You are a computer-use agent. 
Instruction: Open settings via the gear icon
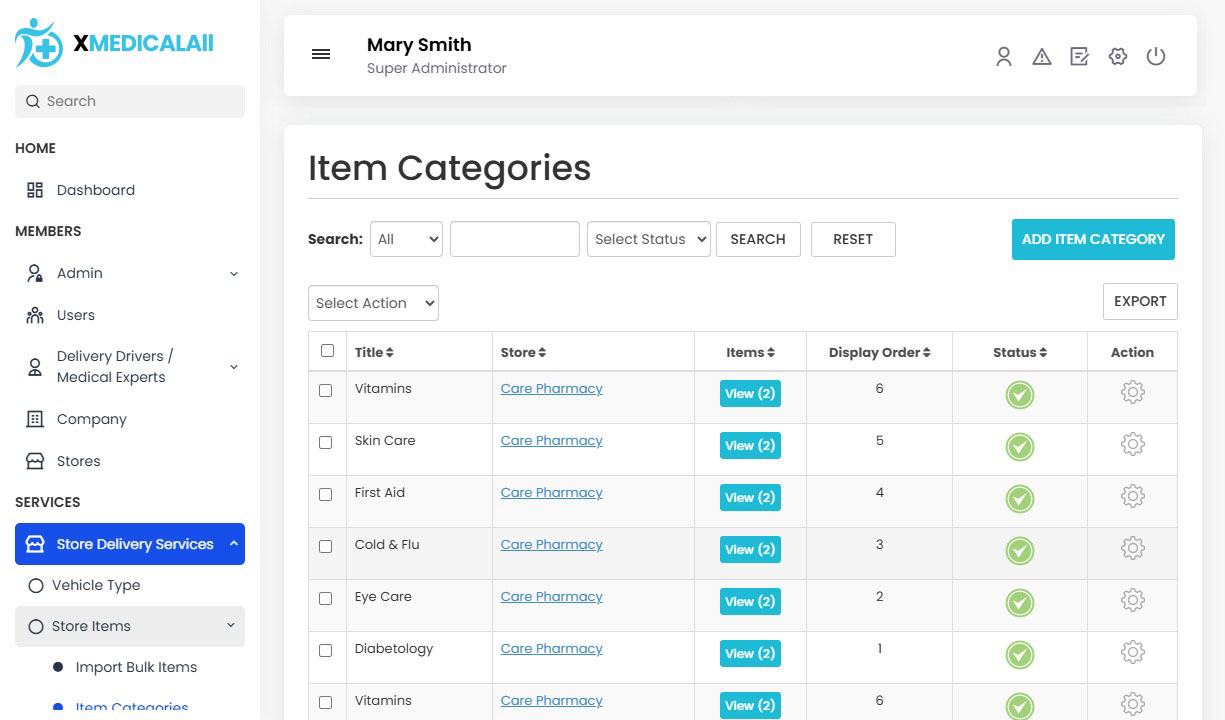(1118, 57)
